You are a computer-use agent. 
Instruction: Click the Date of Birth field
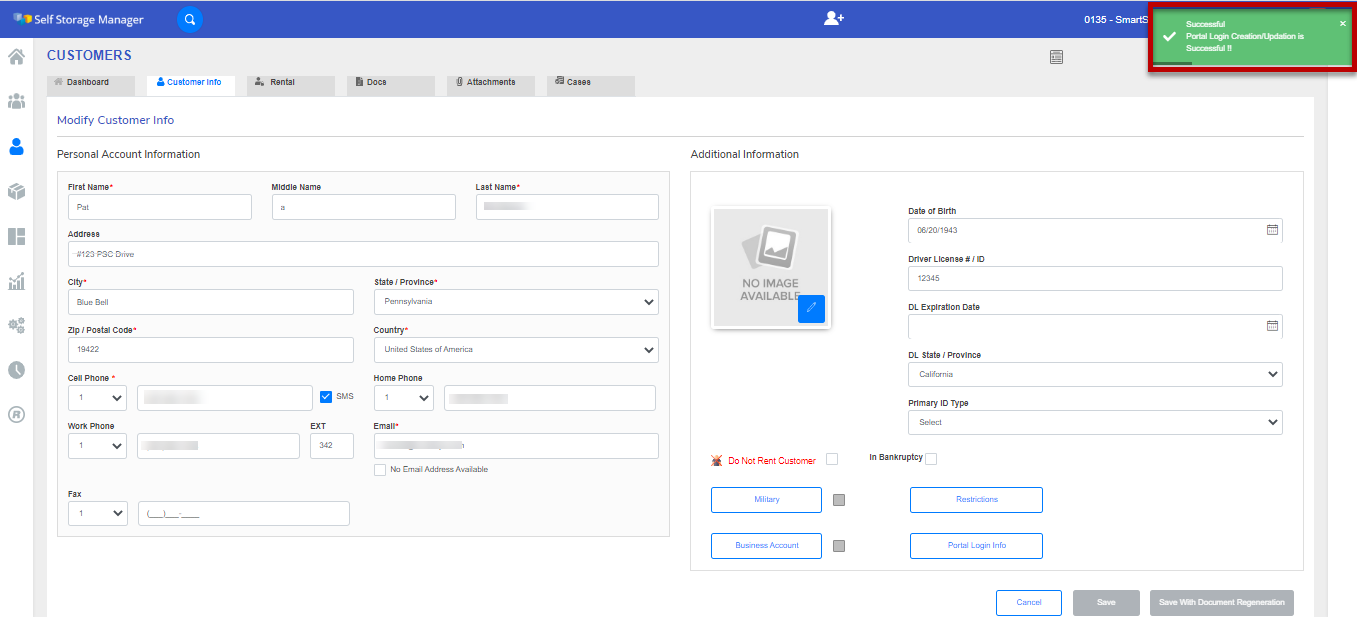pyautogui.click(x=1095, y=230)
